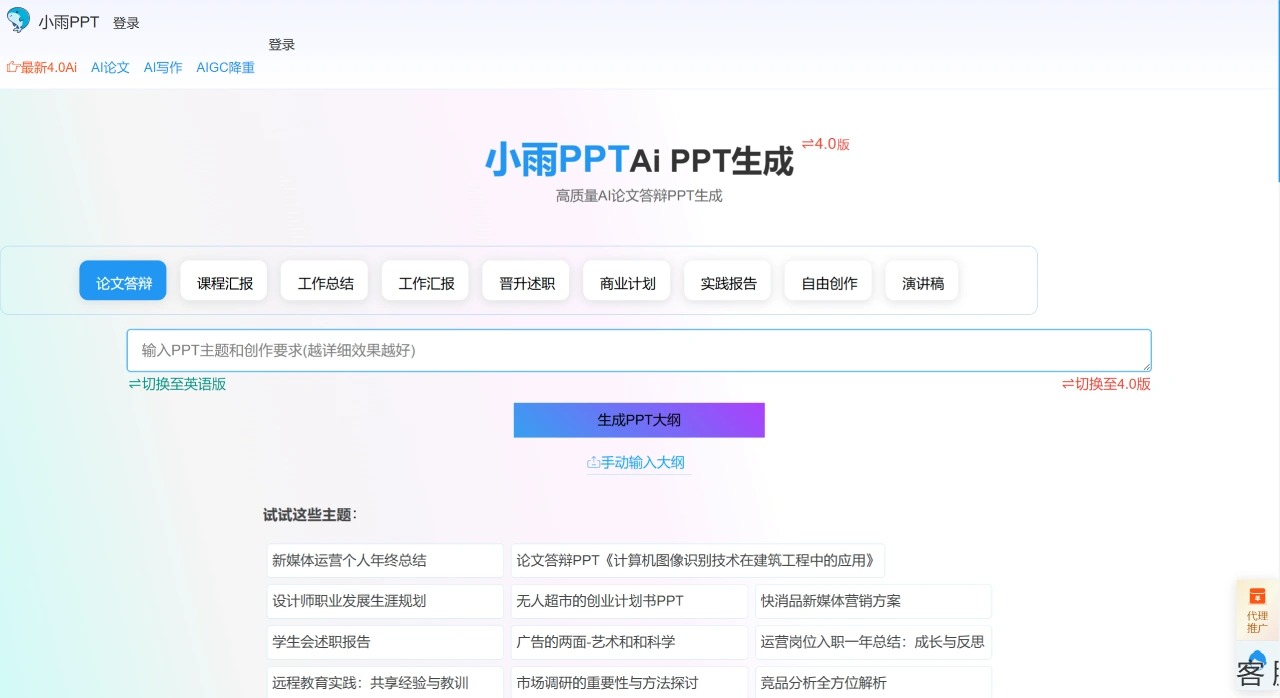This screenshot has height=698, width=1280.
Task: Open 手动输入大纲 manual outline entry
Action: (x=643, y=462)
